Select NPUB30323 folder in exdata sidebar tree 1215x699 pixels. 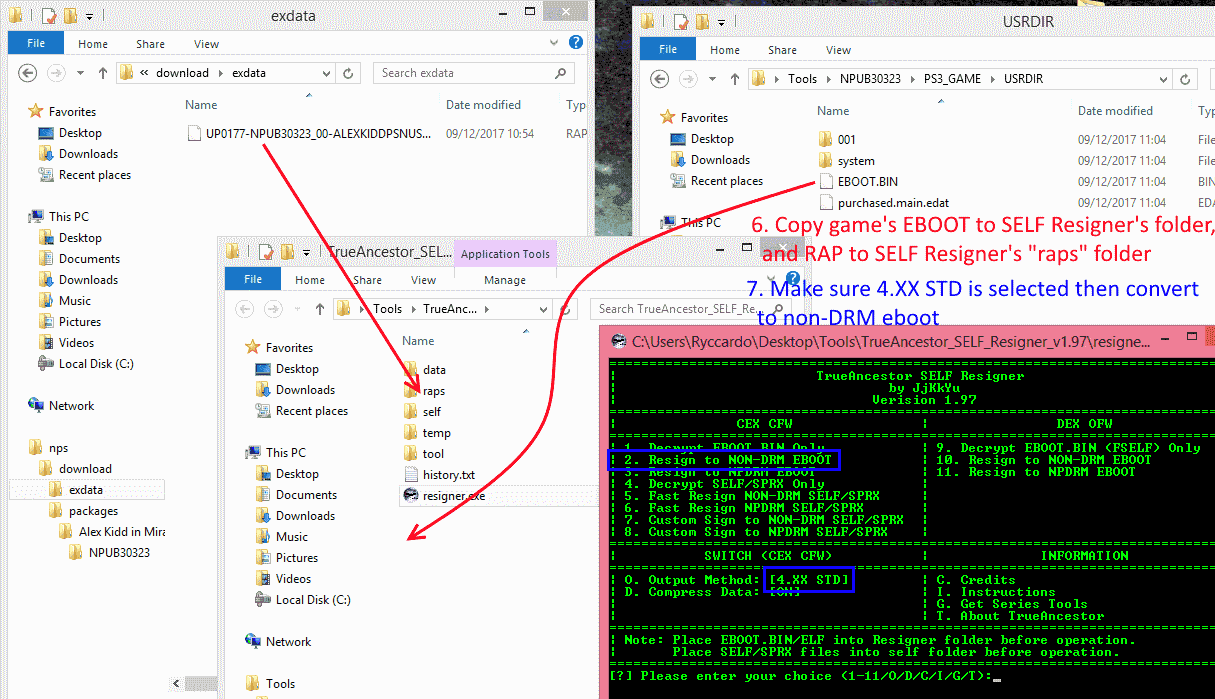(x=118, y=552)
